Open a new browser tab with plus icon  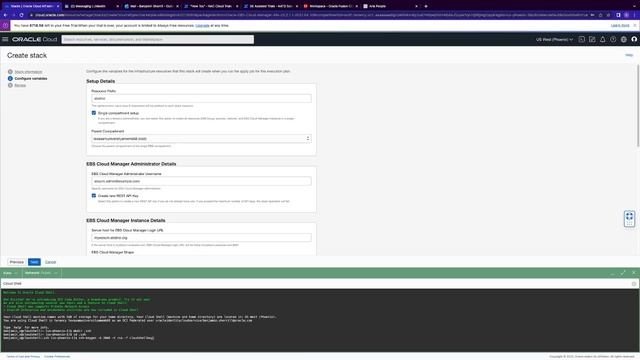426,6
